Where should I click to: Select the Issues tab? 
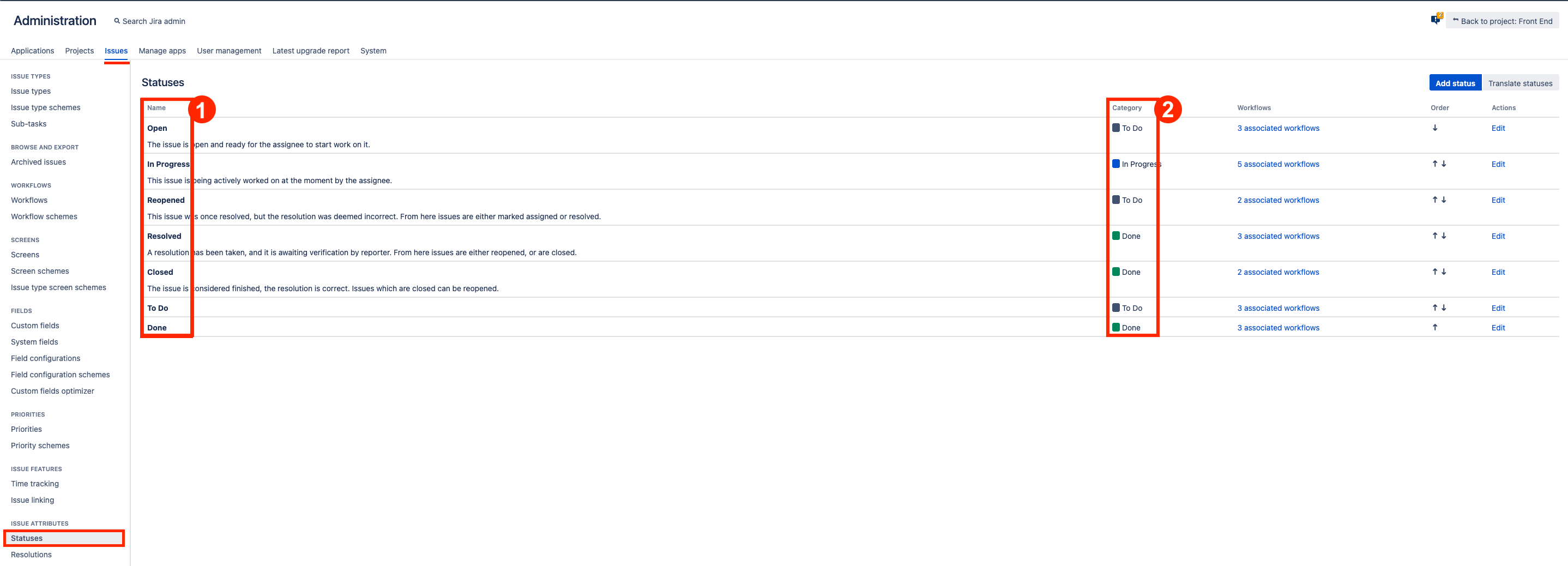[116, 51]
